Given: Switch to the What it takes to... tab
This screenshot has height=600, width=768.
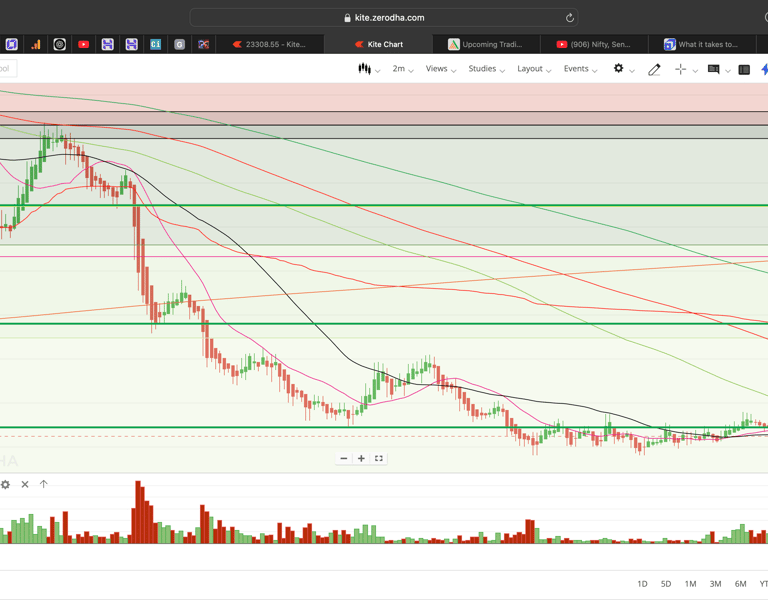Looking at the screenshot, I should pyautogui.click(x=702, y=45).
